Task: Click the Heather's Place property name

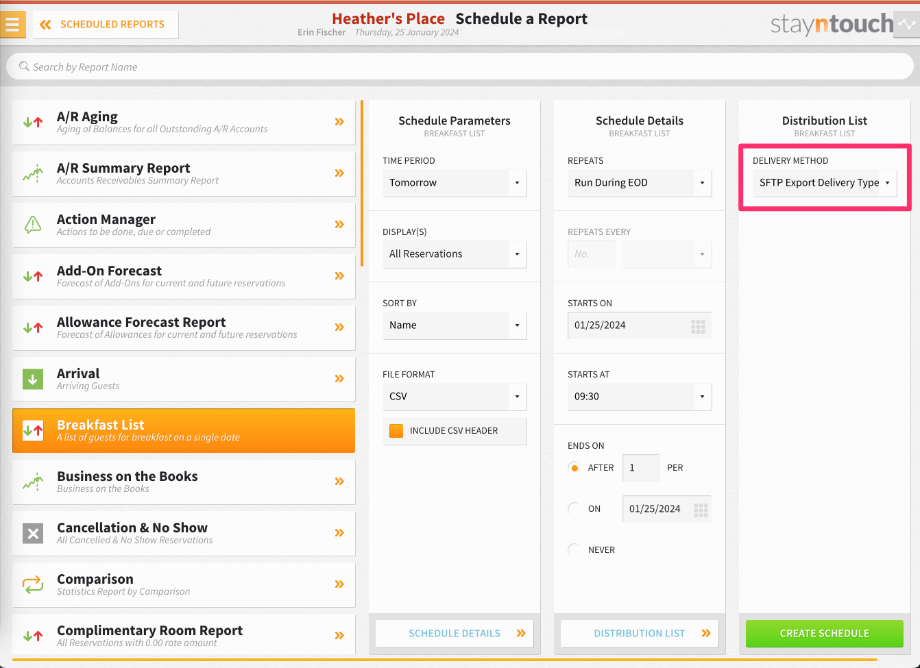Action: click(388, 19)
